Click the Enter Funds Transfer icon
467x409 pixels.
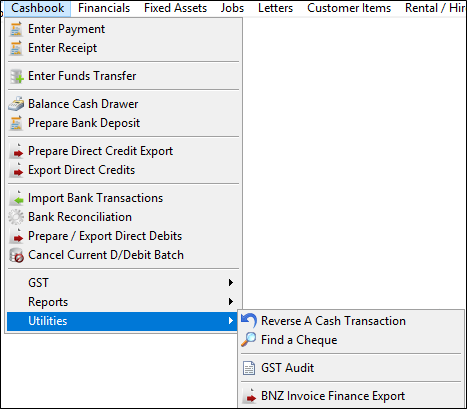point(16,76)
